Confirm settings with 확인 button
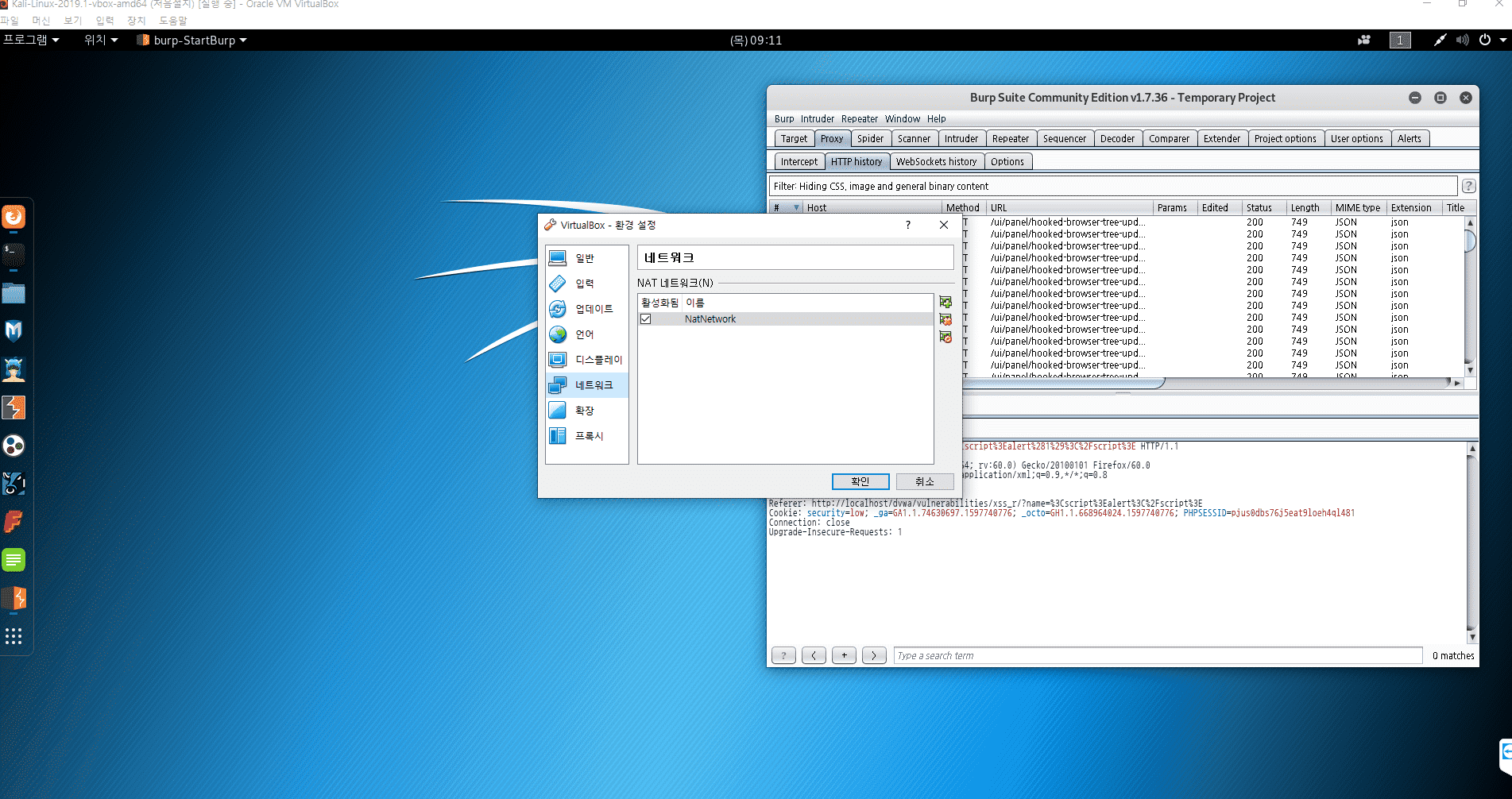 (x=860, y=481)
